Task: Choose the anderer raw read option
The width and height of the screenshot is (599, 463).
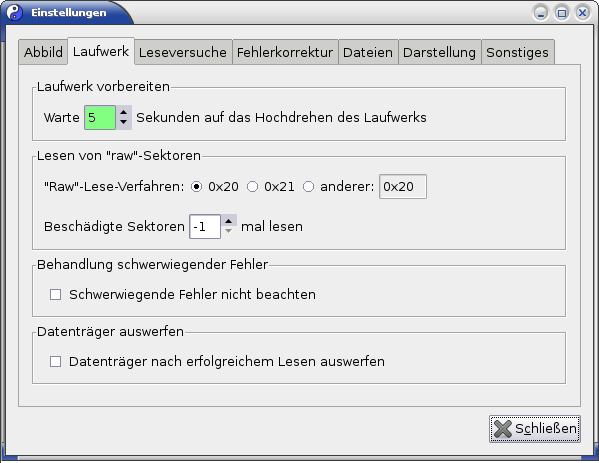Action: tap(309, 187)
